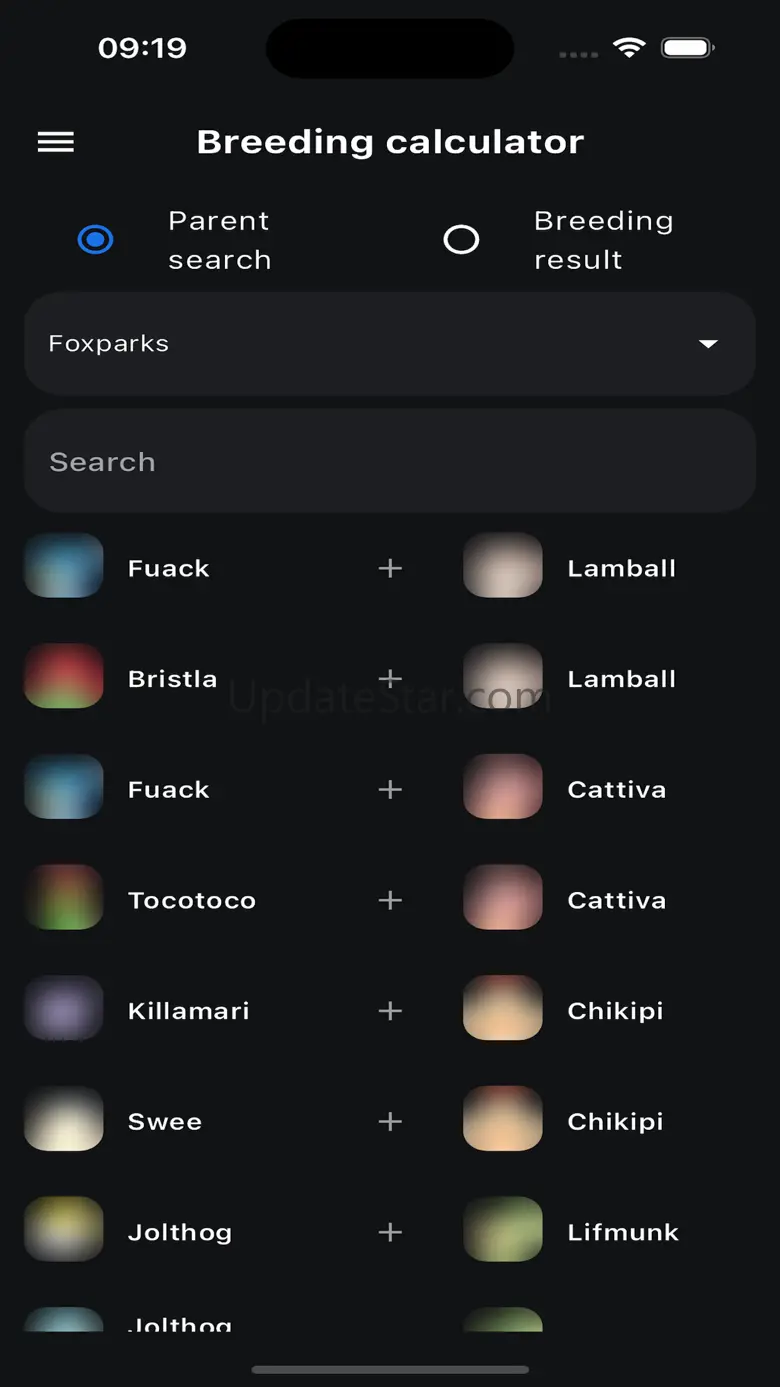This screenshot has height=1387, width=780.
Task: Tap the Wi-Fi status icon
Action: click(629, 47)
